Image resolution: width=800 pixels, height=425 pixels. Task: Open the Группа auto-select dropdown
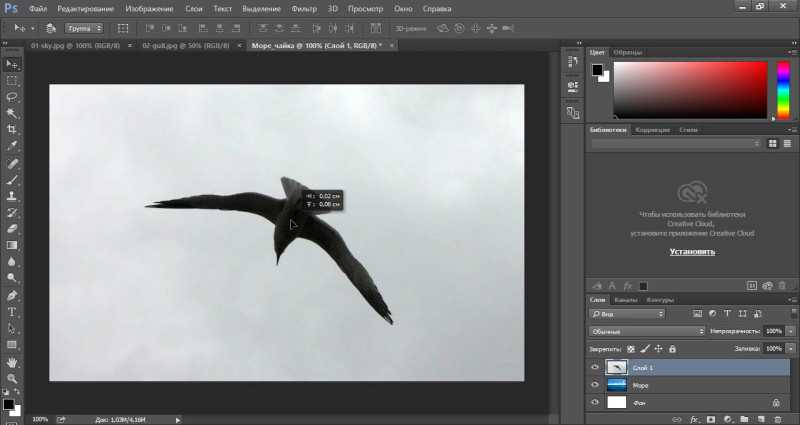[84, 29]
